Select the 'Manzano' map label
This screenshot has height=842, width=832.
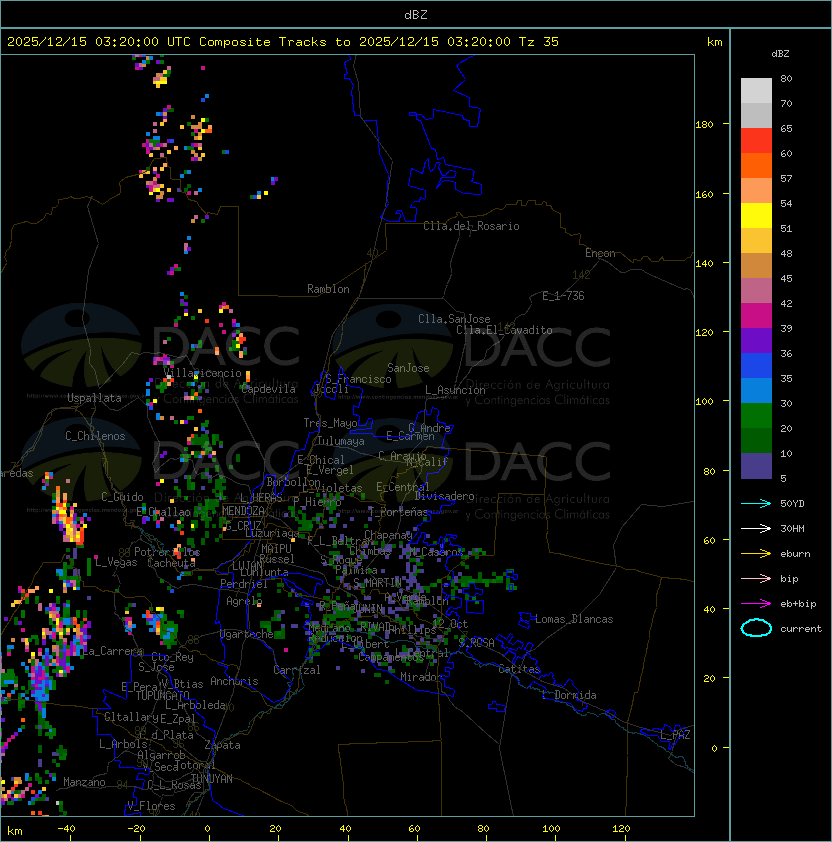click(84, 782)
